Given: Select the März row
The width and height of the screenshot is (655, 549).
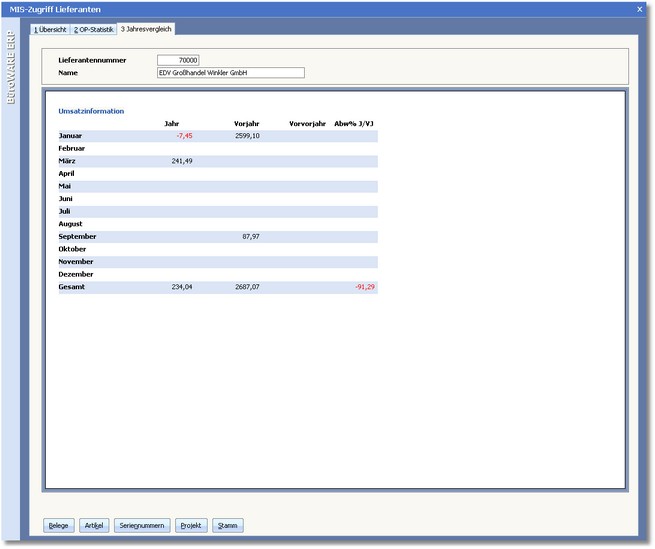Looking at the screenshot, I should [x=68, y=161].
